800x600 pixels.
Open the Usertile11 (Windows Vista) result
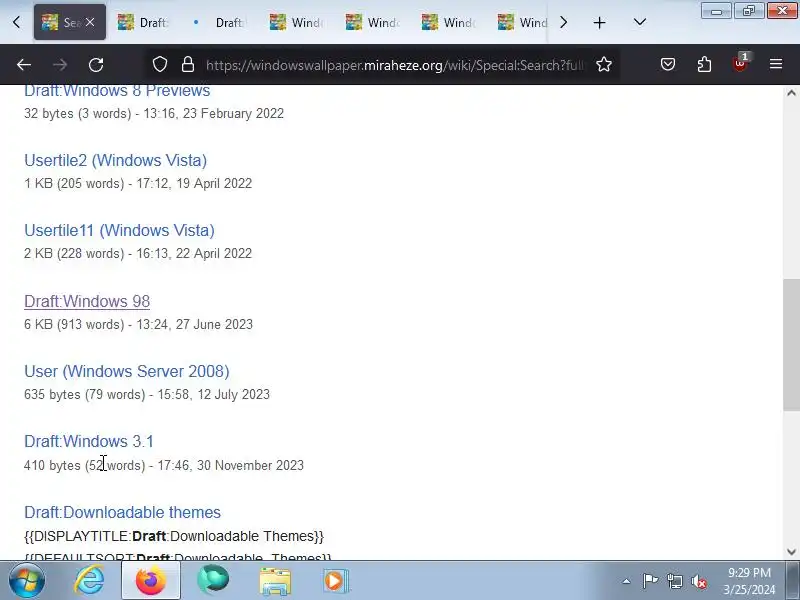click(x=119, y=230)
